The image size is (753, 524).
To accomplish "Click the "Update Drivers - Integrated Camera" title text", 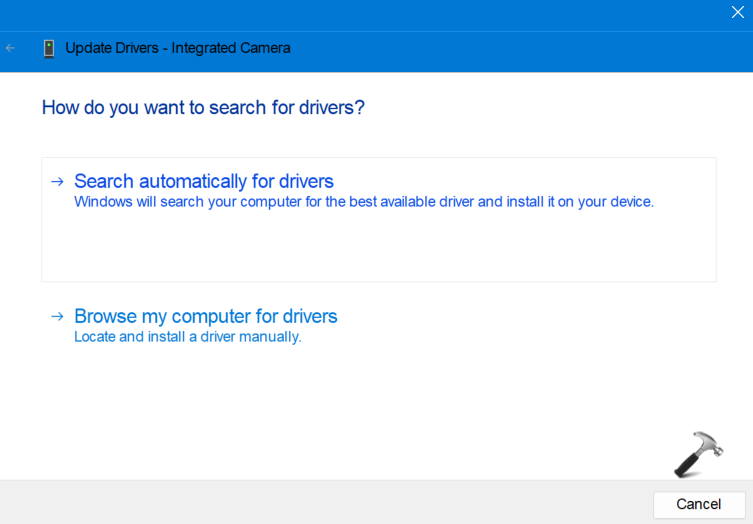I will [178, 48].
